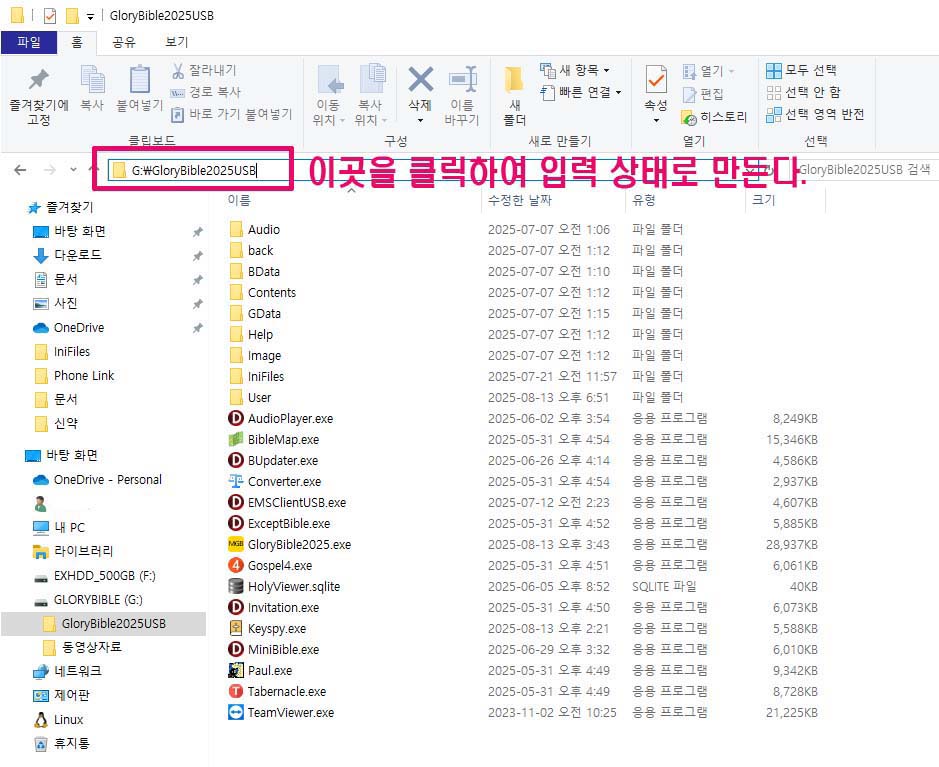Select 내 PC in navigation pane
The width and height of the screenshot is (939, 767).
click(x=69, y=527)
